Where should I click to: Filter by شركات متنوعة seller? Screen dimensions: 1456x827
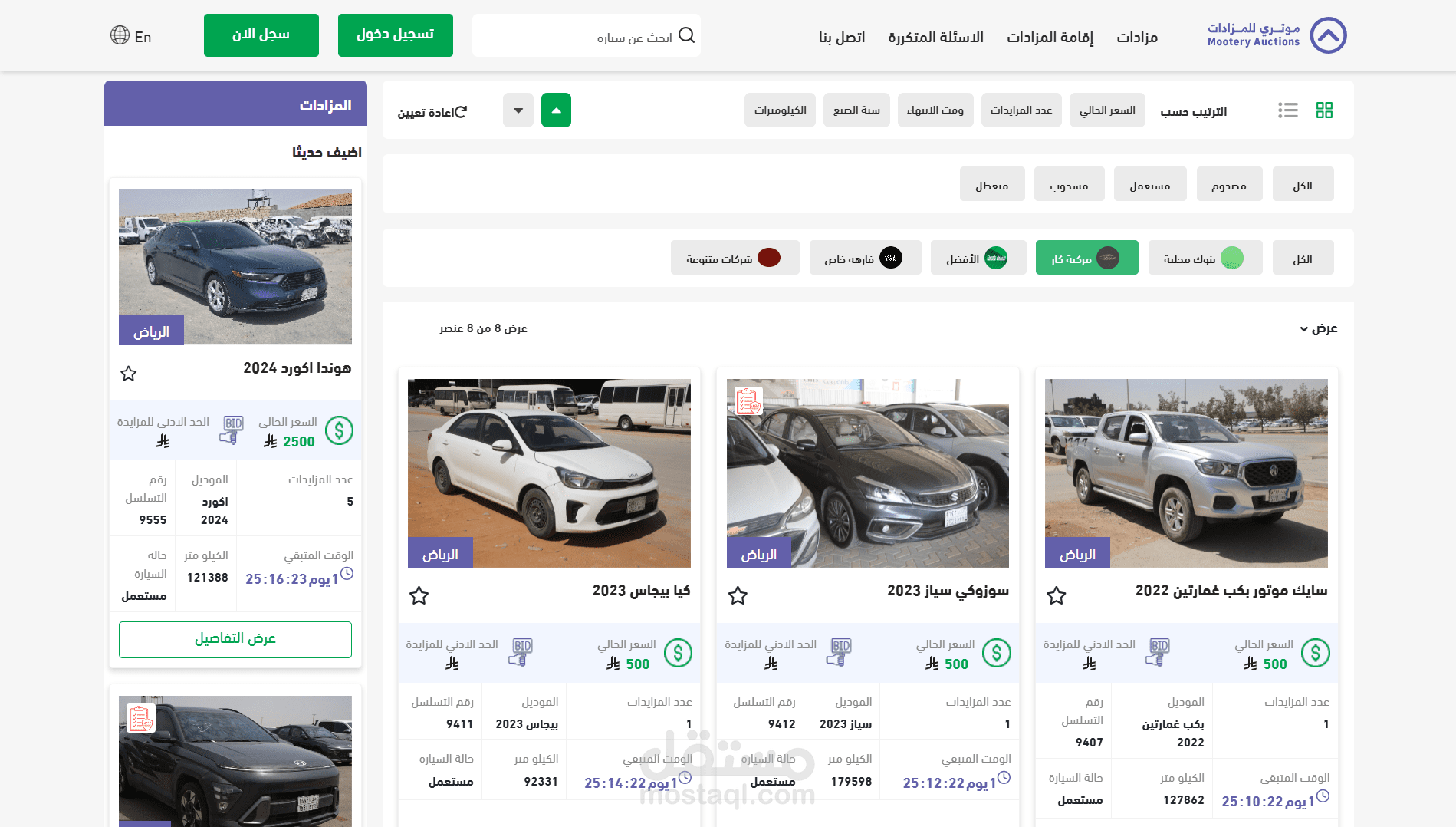735,258
